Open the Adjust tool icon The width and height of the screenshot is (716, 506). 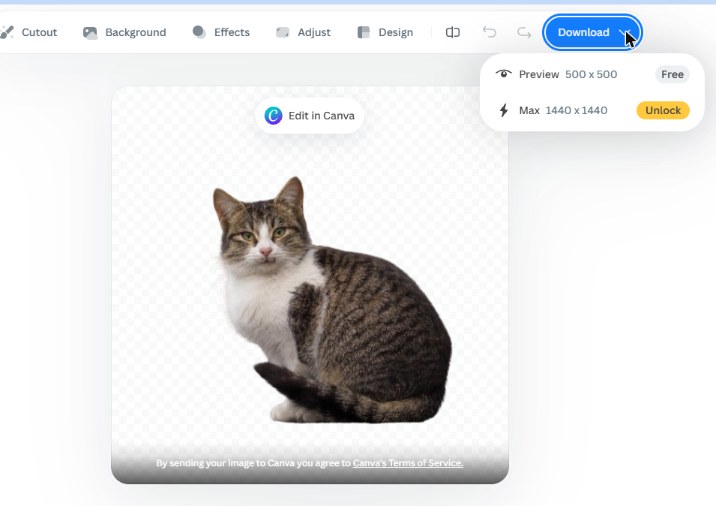(x=283, y=32)
